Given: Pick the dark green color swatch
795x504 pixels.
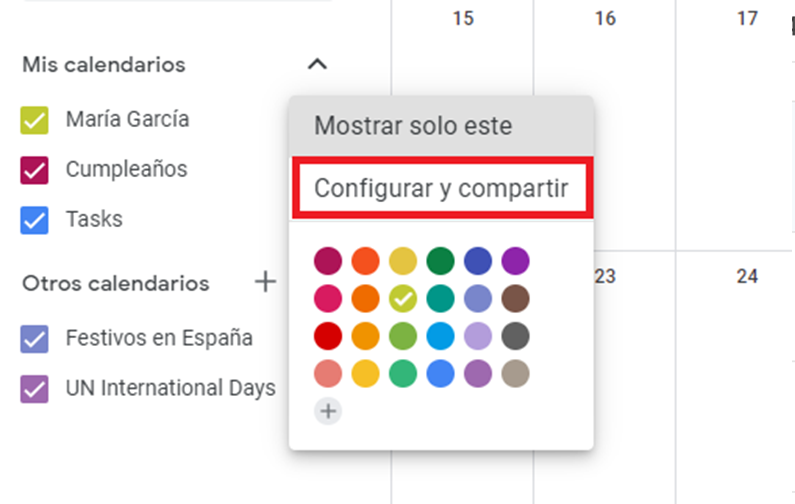Looking at the screenshot, I should pyautogui.click(x=440, y=262).
